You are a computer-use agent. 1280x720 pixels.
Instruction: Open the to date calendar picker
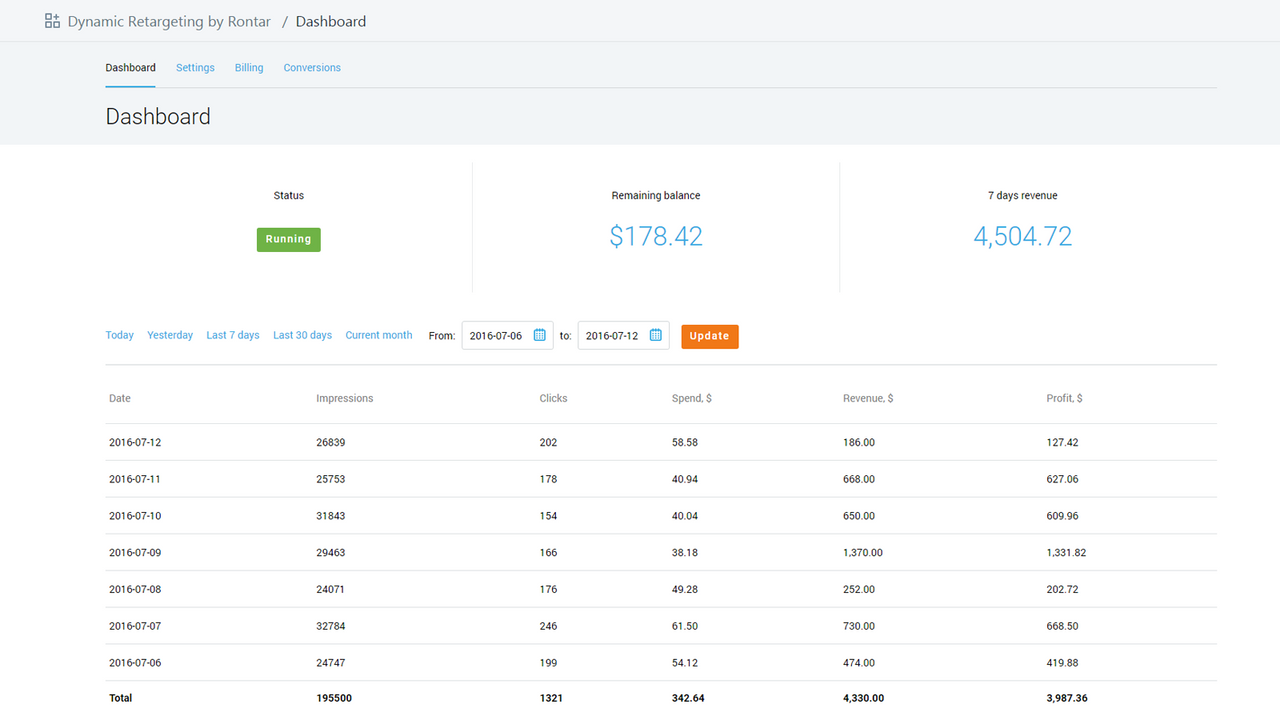[x=657, y=336]
